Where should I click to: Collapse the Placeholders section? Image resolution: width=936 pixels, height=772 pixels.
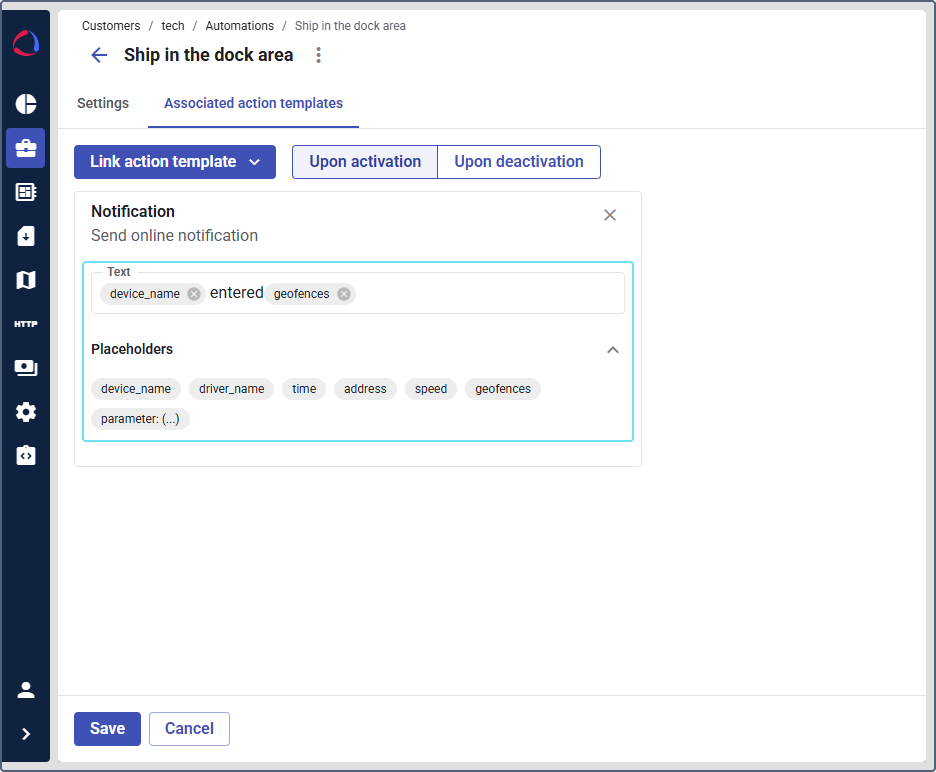[x=613, y=350]
